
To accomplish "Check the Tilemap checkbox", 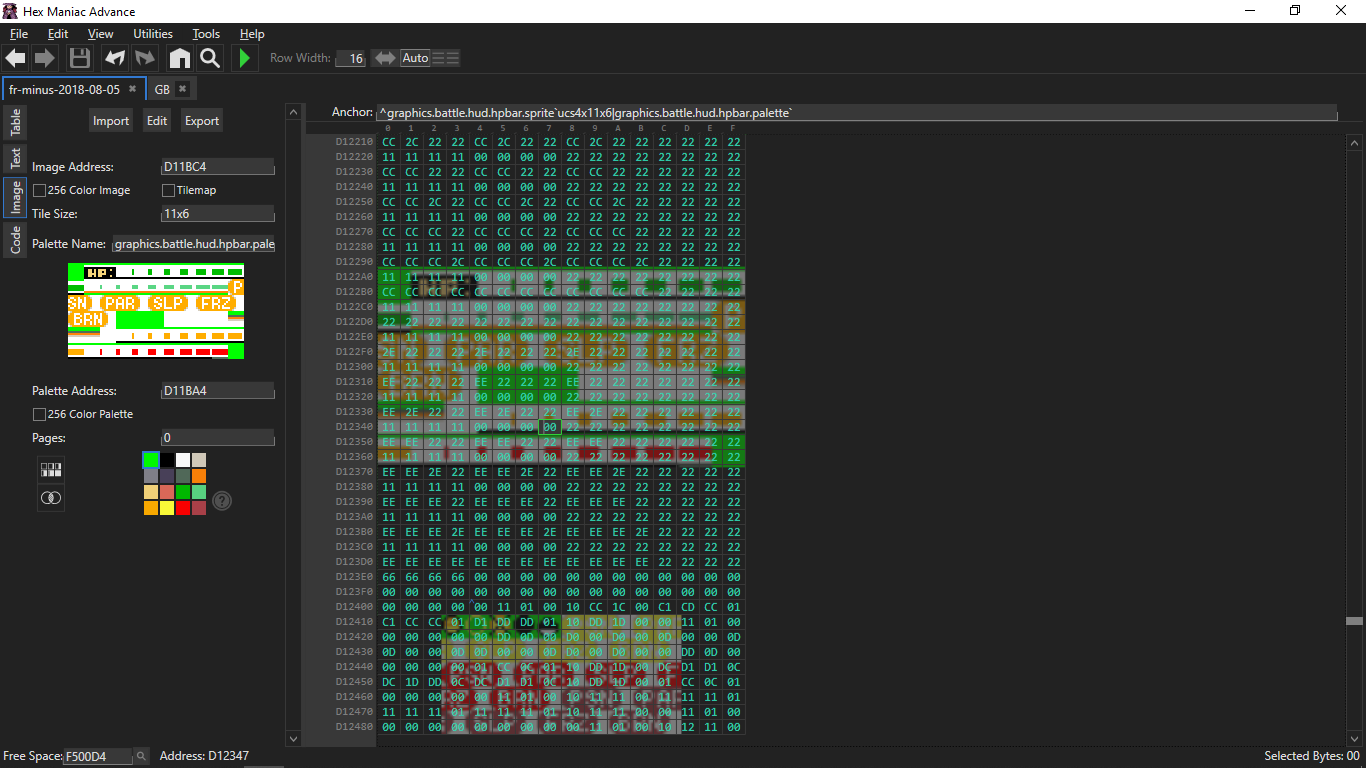I will click(168, 190).
